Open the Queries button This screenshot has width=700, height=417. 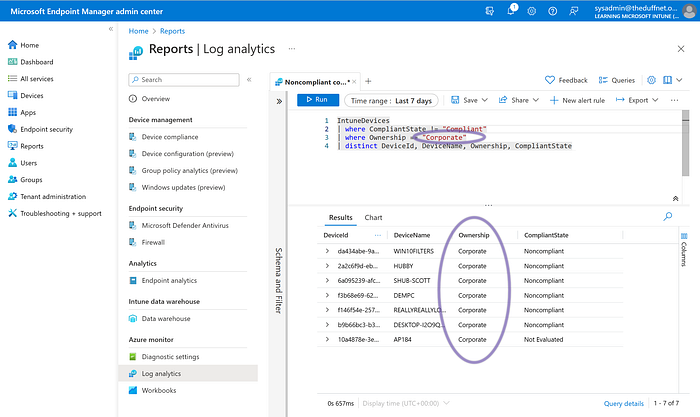click(617, 80)
